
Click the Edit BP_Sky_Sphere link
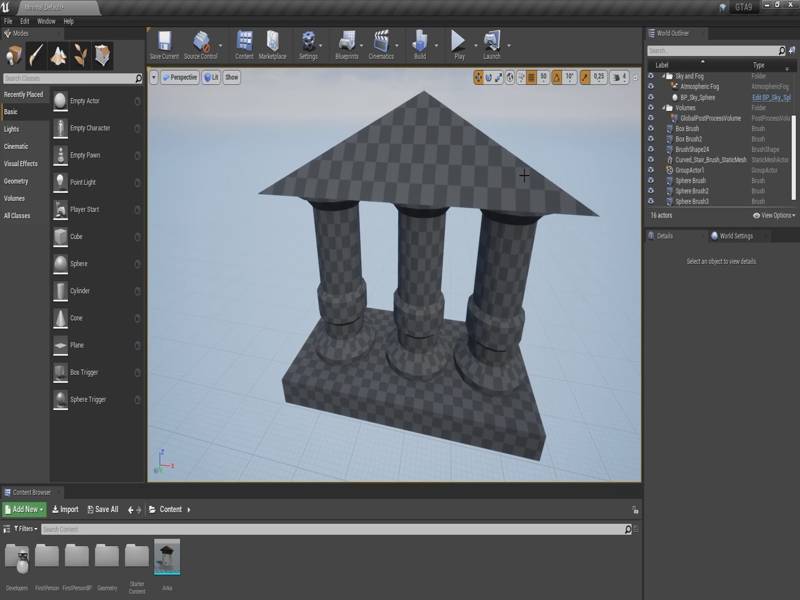point(771,97)
